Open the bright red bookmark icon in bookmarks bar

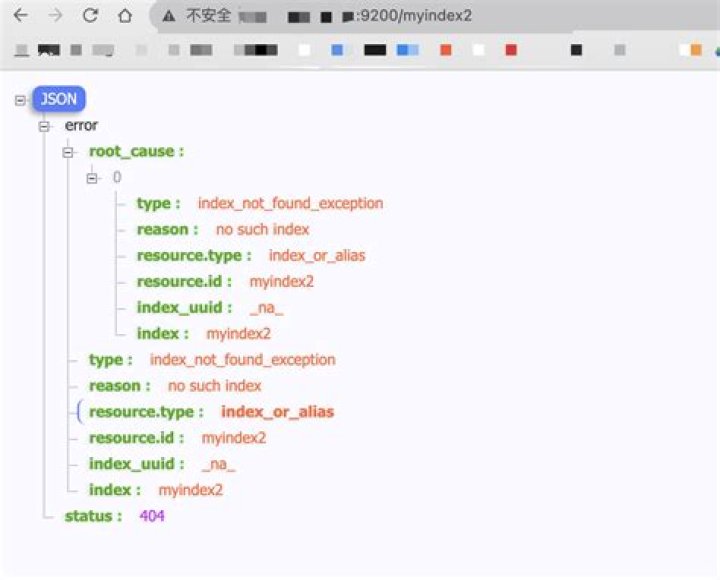pyautogui.click(x=511, y=50)
